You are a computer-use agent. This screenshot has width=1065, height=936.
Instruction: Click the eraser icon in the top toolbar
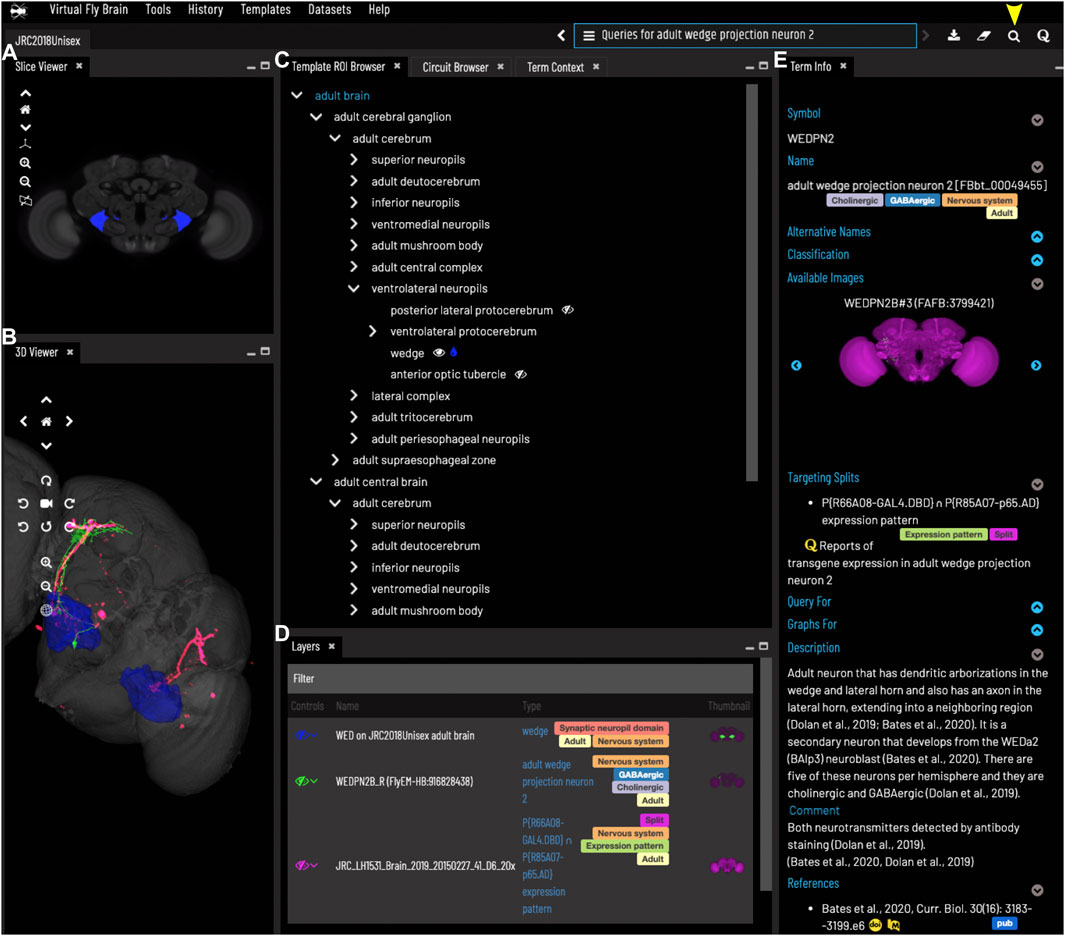983,35
